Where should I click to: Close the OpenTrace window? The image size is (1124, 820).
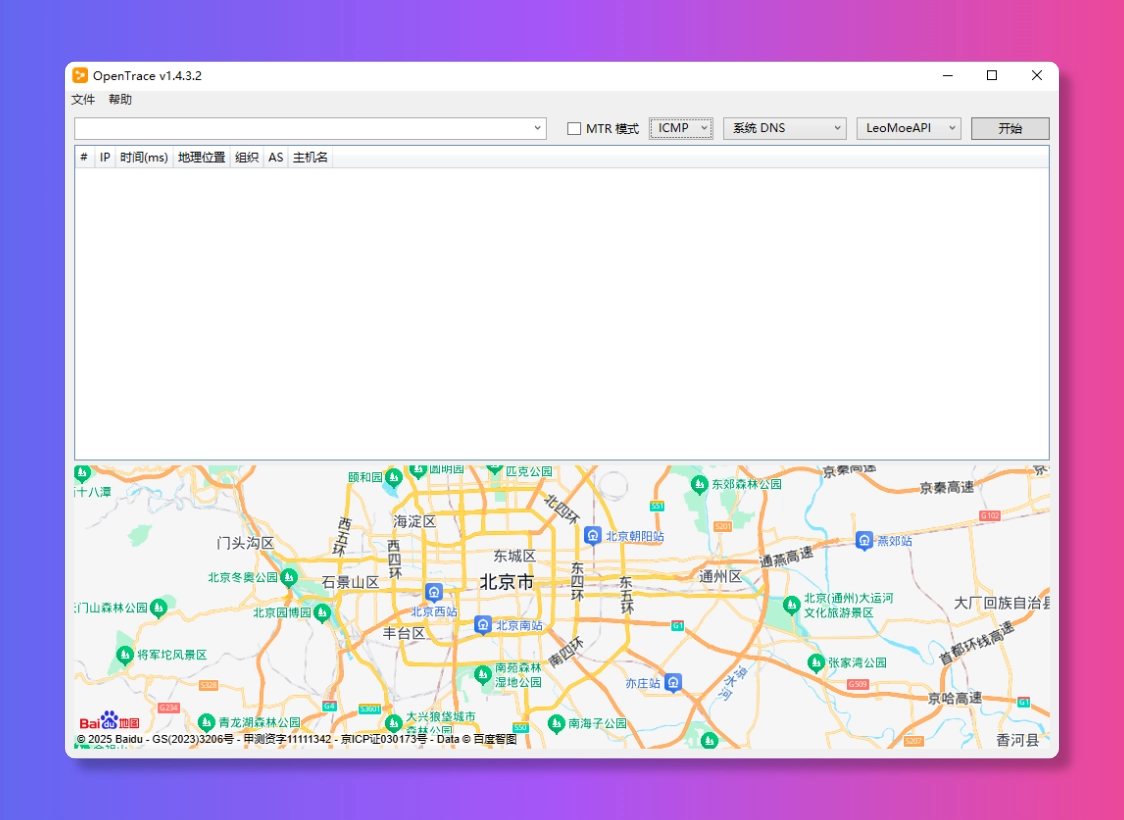pyautogui.click(x=1037, y=75)
